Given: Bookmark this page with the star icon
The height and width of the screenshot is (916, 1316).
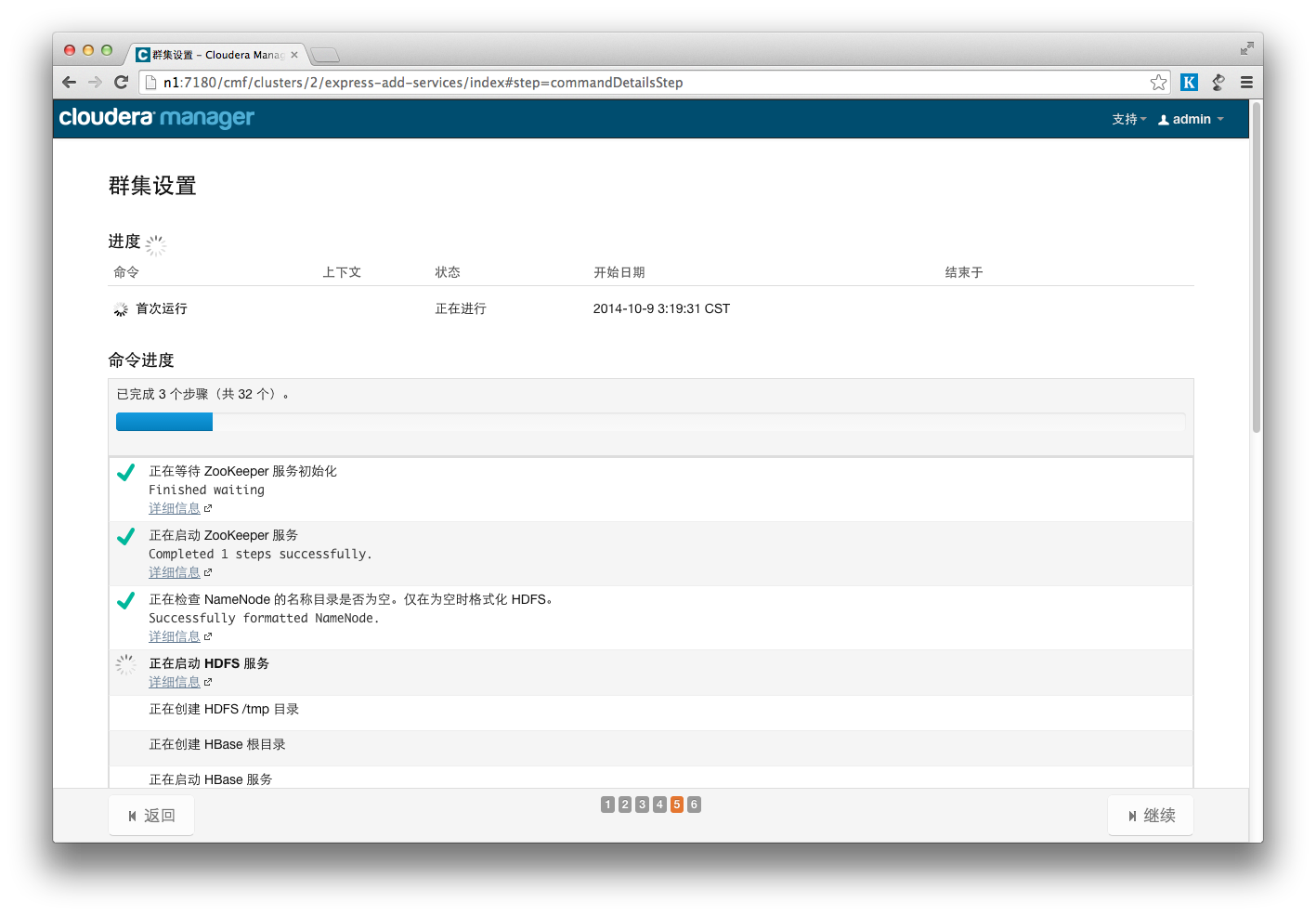Looking at the screenshot, I should [1158, 82].
